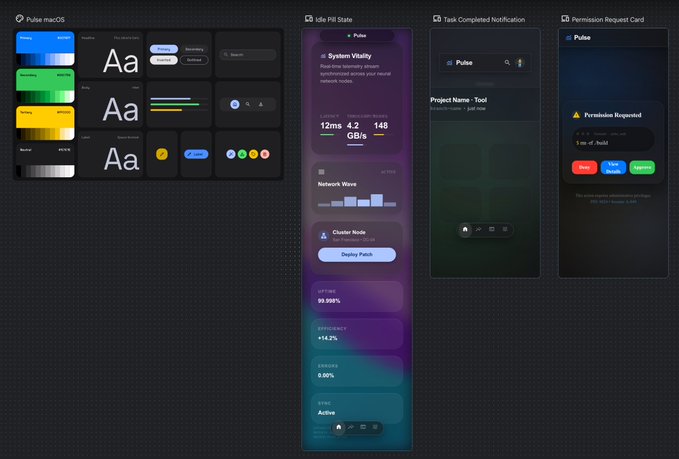This screenshot has height=459, width=679.
Task: Click the blue Primary color swatch
Action: click(45, 48)
